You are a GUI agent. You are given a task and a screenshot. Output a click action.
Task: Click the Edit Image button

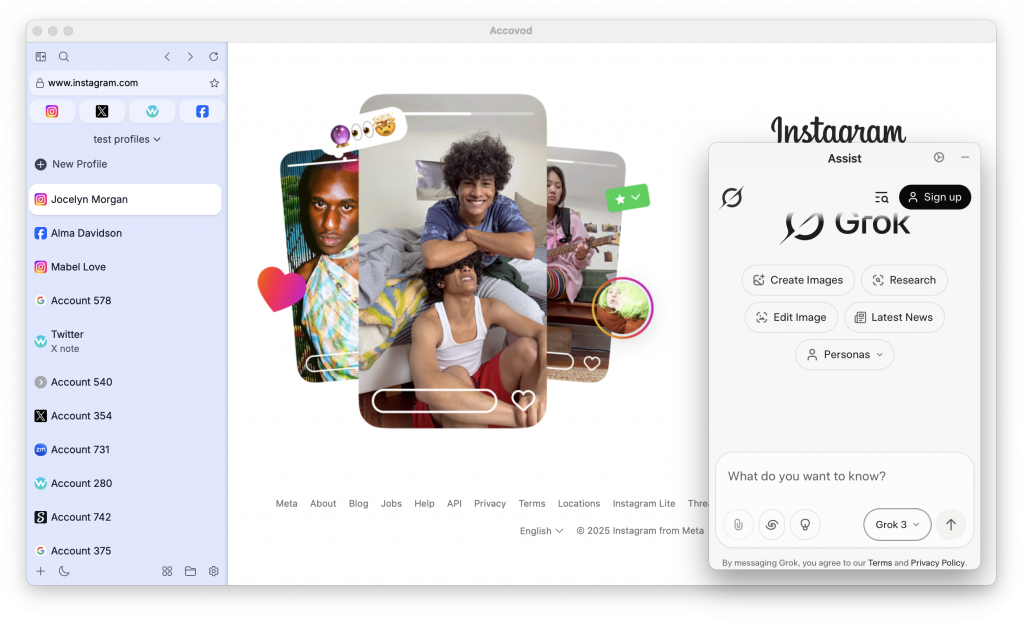pyautogui.click(x=792, y=317)
